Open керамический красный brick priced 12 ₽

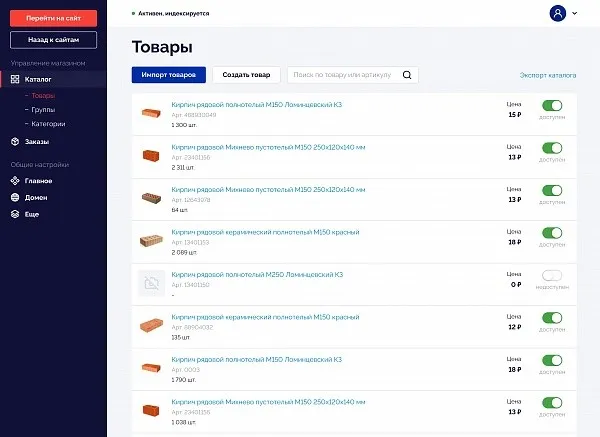click(266, 317)
